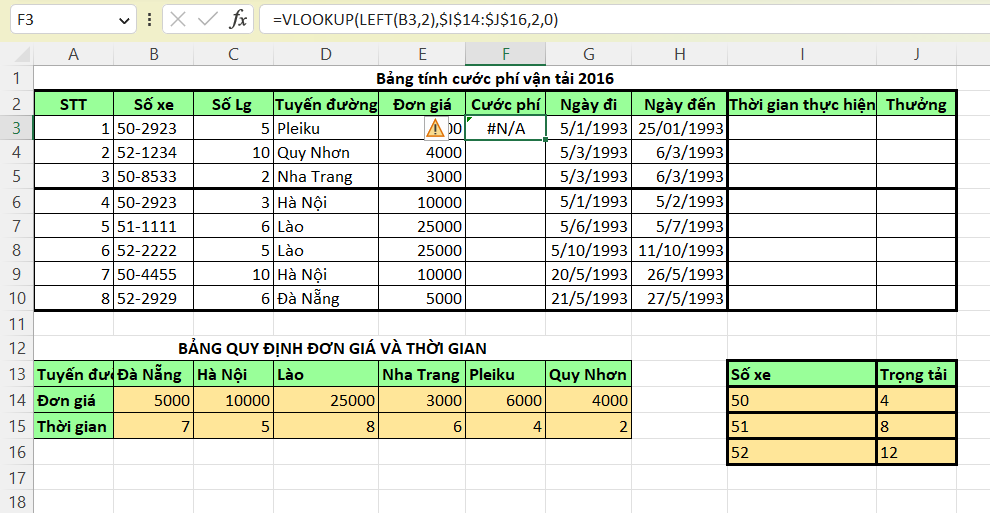Click date '27/5/1993'
This screenshot has height=513, width=990.
coord(679,298)
